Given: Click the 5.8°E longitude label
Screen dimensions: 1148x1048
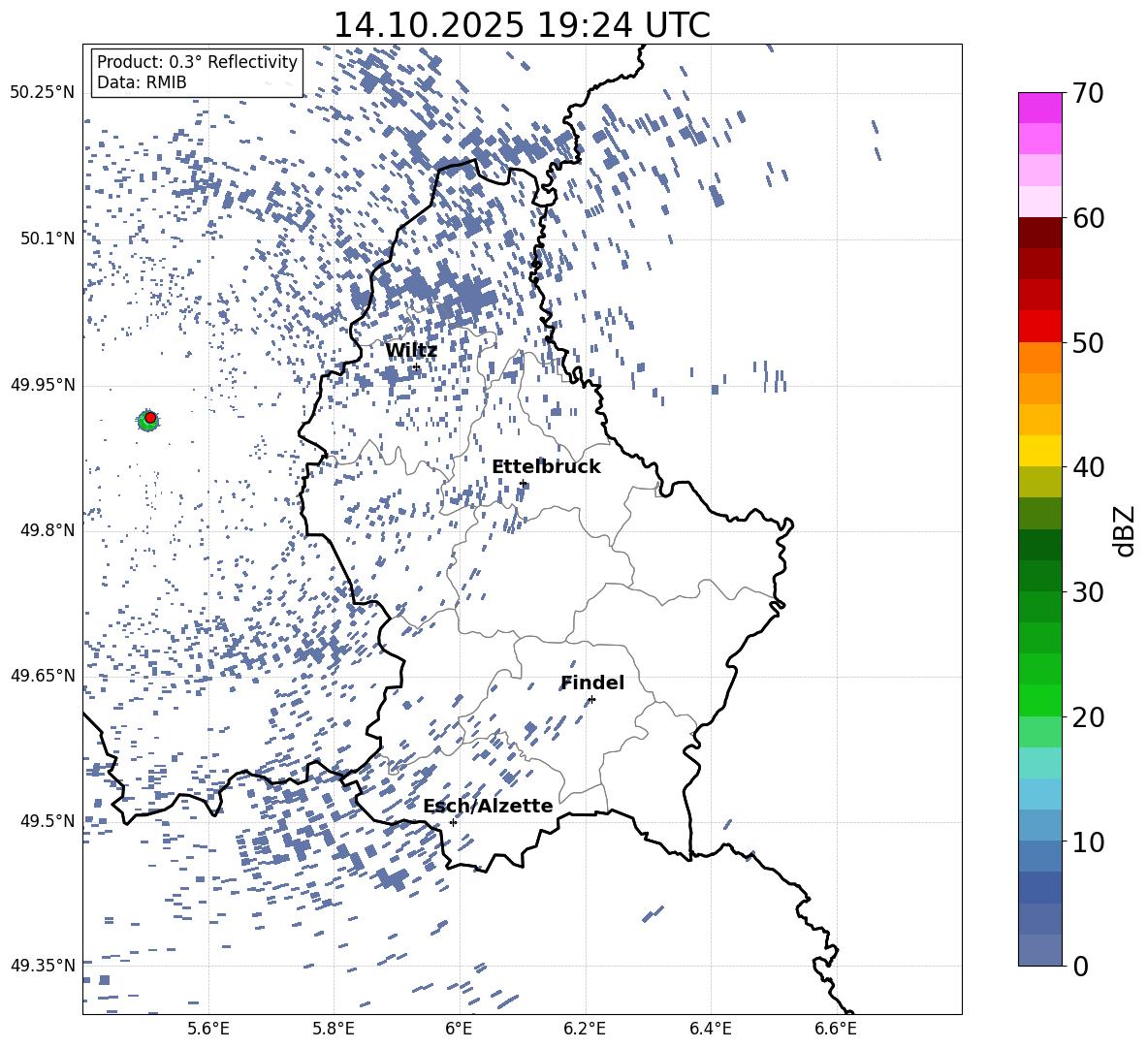Looking at the screenshot, I should 334,1029.
